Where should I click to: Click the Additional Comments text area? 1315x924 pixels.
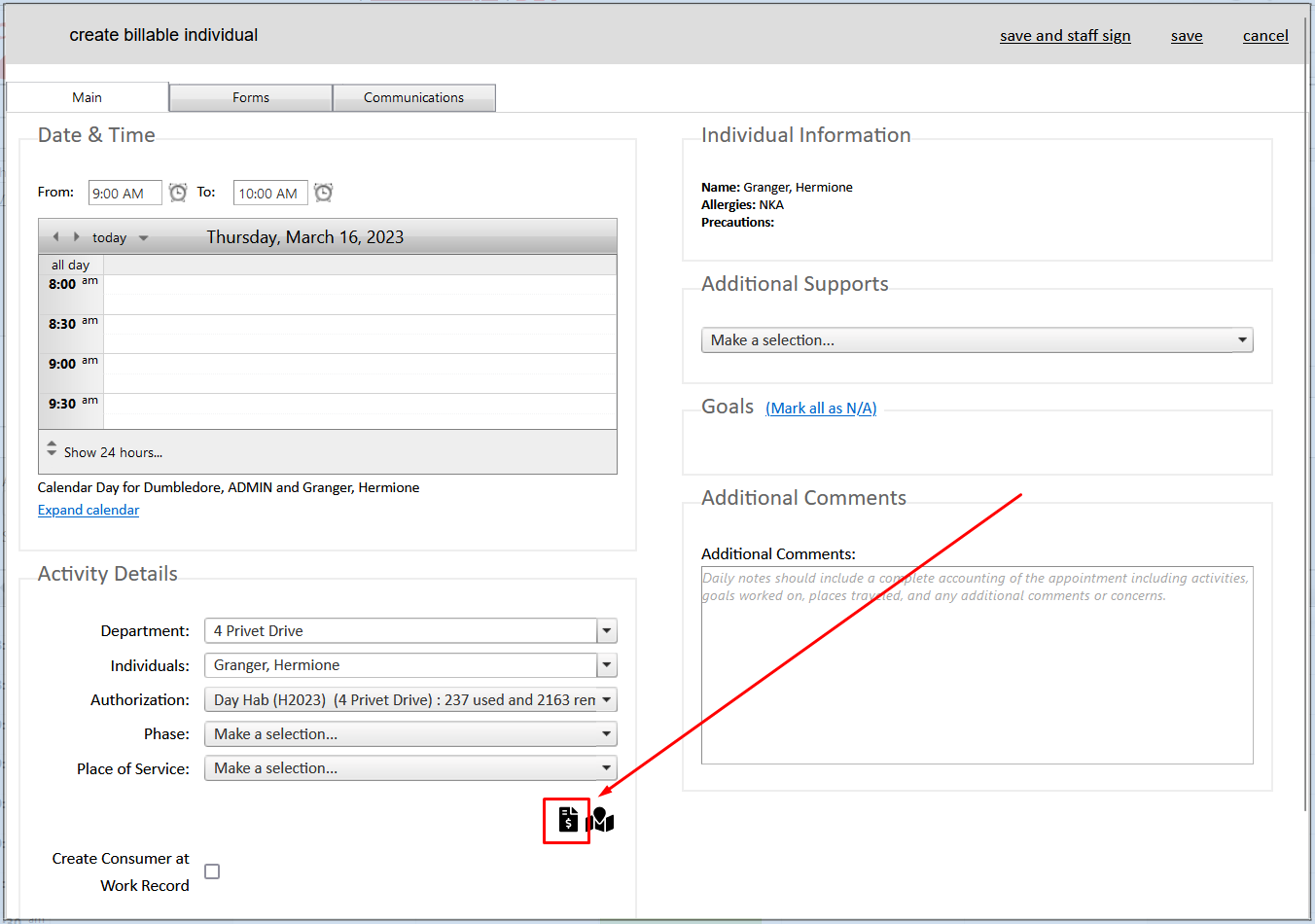coord(977,665)
